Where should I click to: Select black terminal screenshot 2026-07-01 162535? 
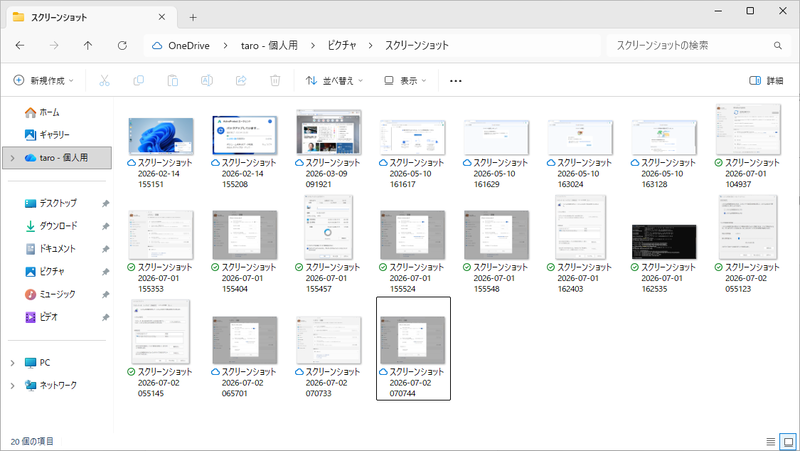(x=664, y=242)
